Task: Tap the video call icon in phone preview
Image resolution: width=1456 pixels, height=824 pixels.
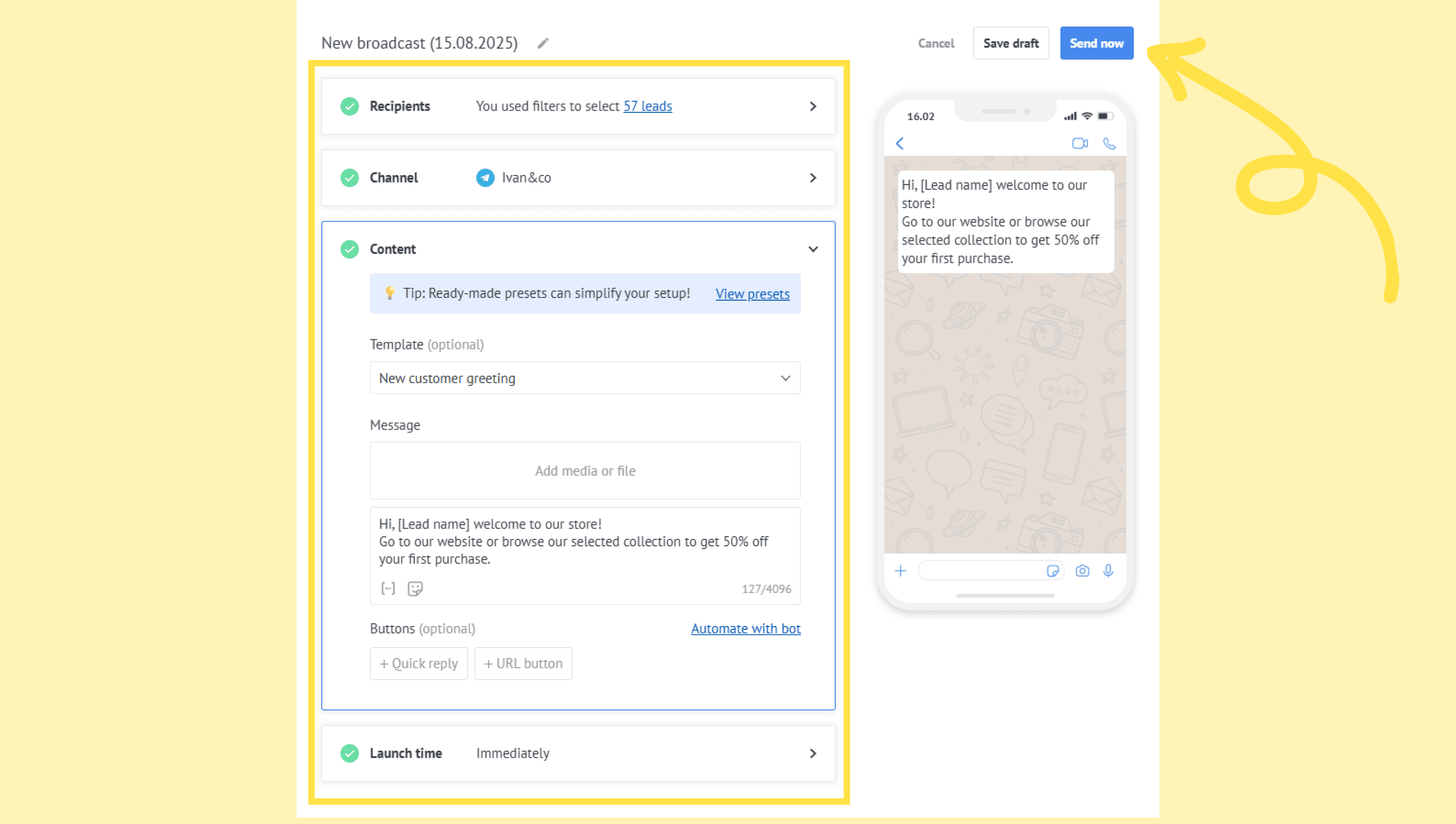Action: click(x=1080, y=143)
